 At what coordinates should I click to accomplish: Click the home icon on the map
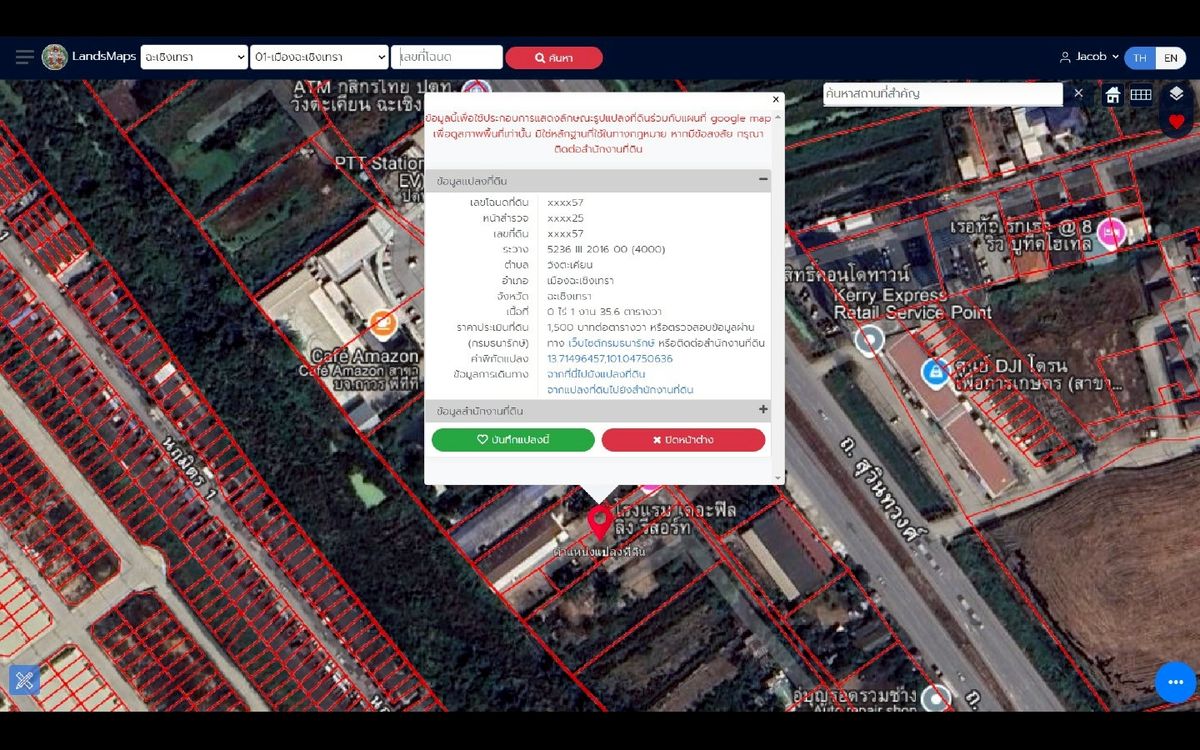(1112, 95)
